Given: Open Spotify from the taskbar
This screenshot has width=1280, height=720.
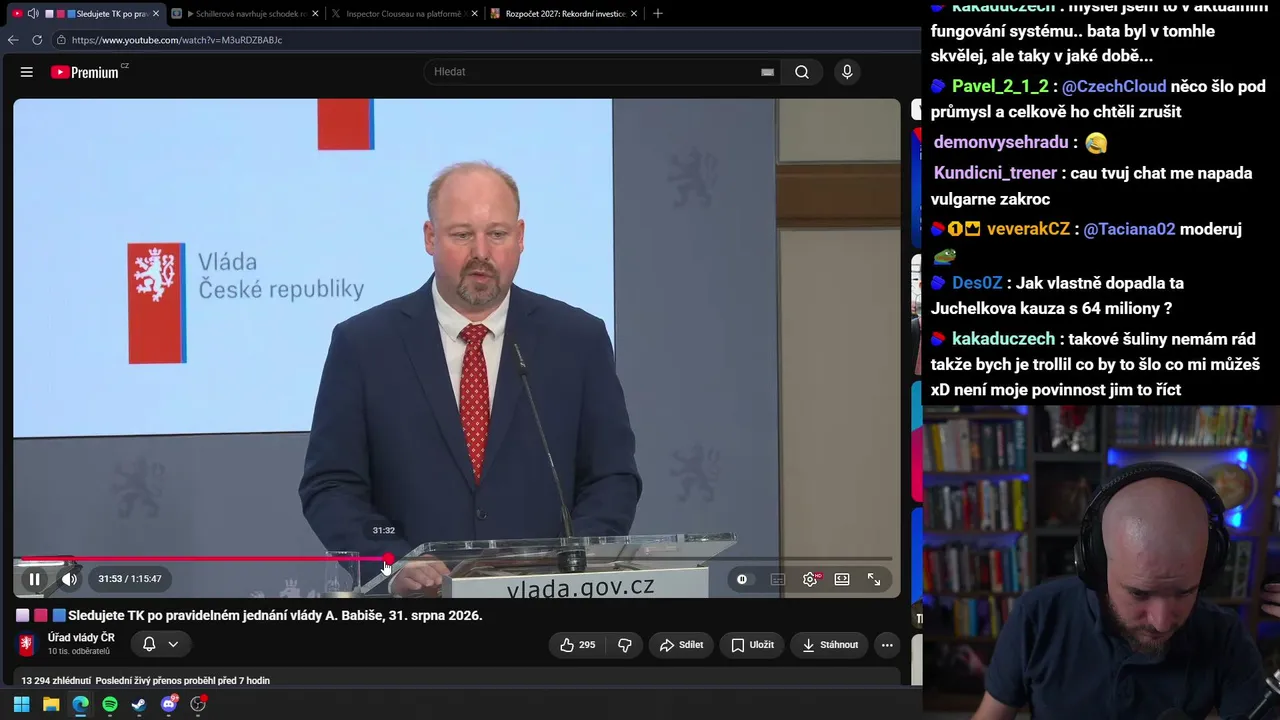Looking at the screenshot, I should (110, 704).
